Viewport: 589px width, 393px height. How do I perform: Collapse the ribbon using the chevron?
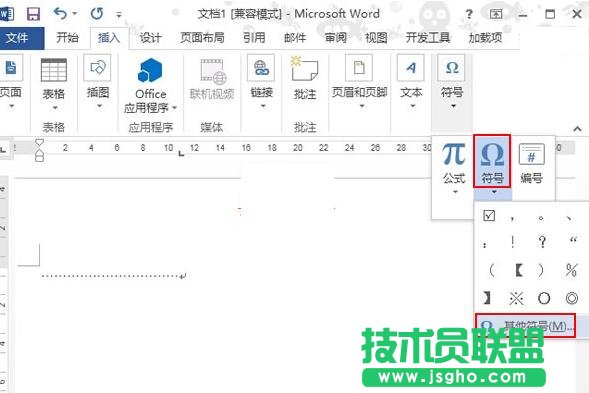577,129
